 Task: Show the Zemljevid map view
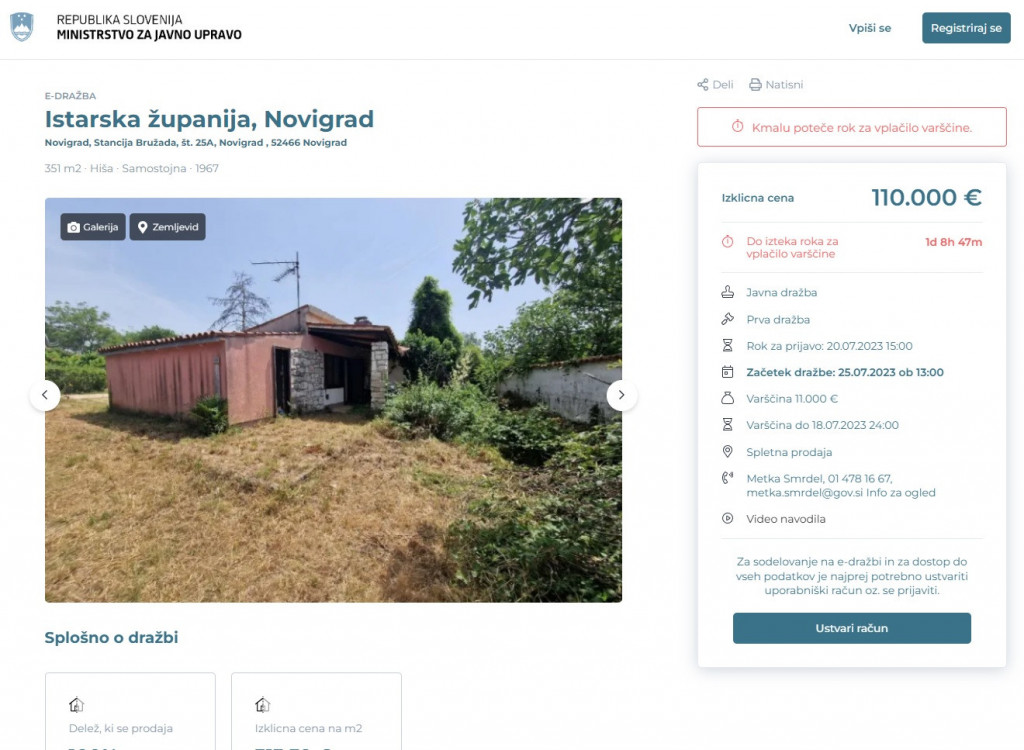[167, 227]
